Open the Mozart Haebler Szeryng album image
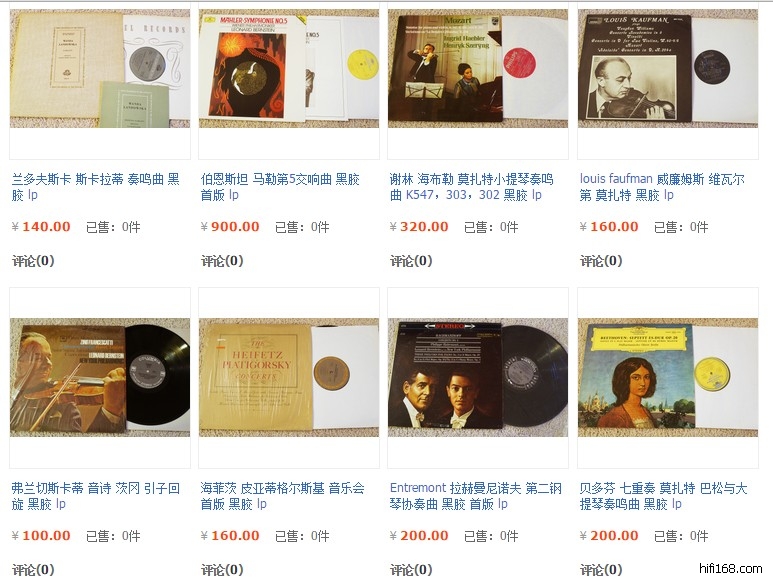This screenshot has width=773, height=583. tap(478, 69)
